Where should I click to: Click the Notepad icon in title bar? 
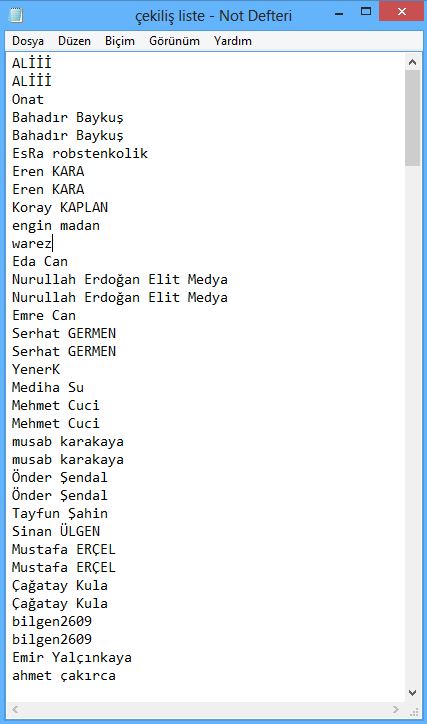pos(15,15)
